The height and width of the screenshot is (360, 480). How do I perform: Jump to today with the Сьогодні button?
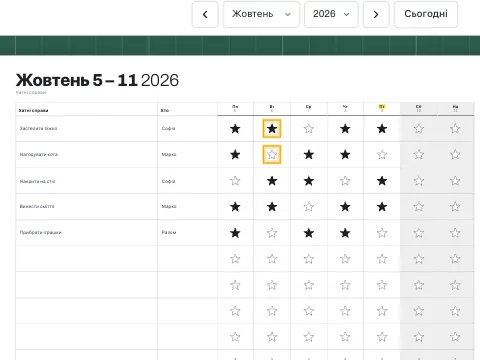click(x=426, y=14)
